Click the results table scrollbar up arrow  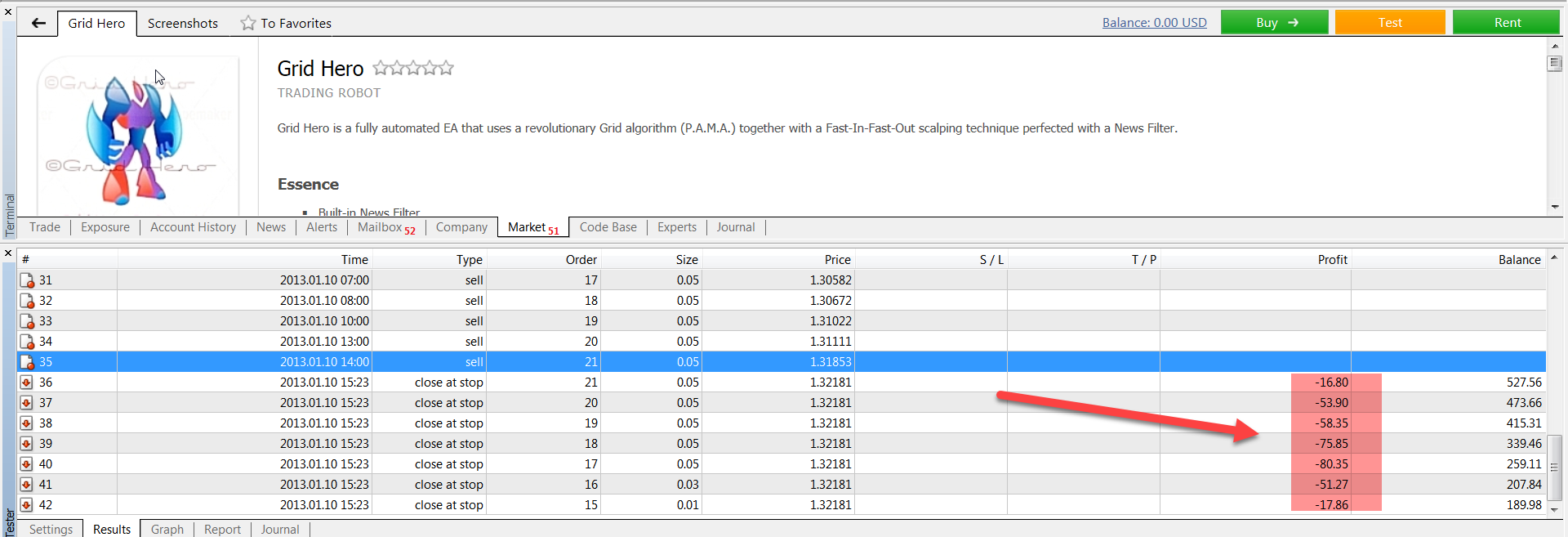tap(1554, 257)
